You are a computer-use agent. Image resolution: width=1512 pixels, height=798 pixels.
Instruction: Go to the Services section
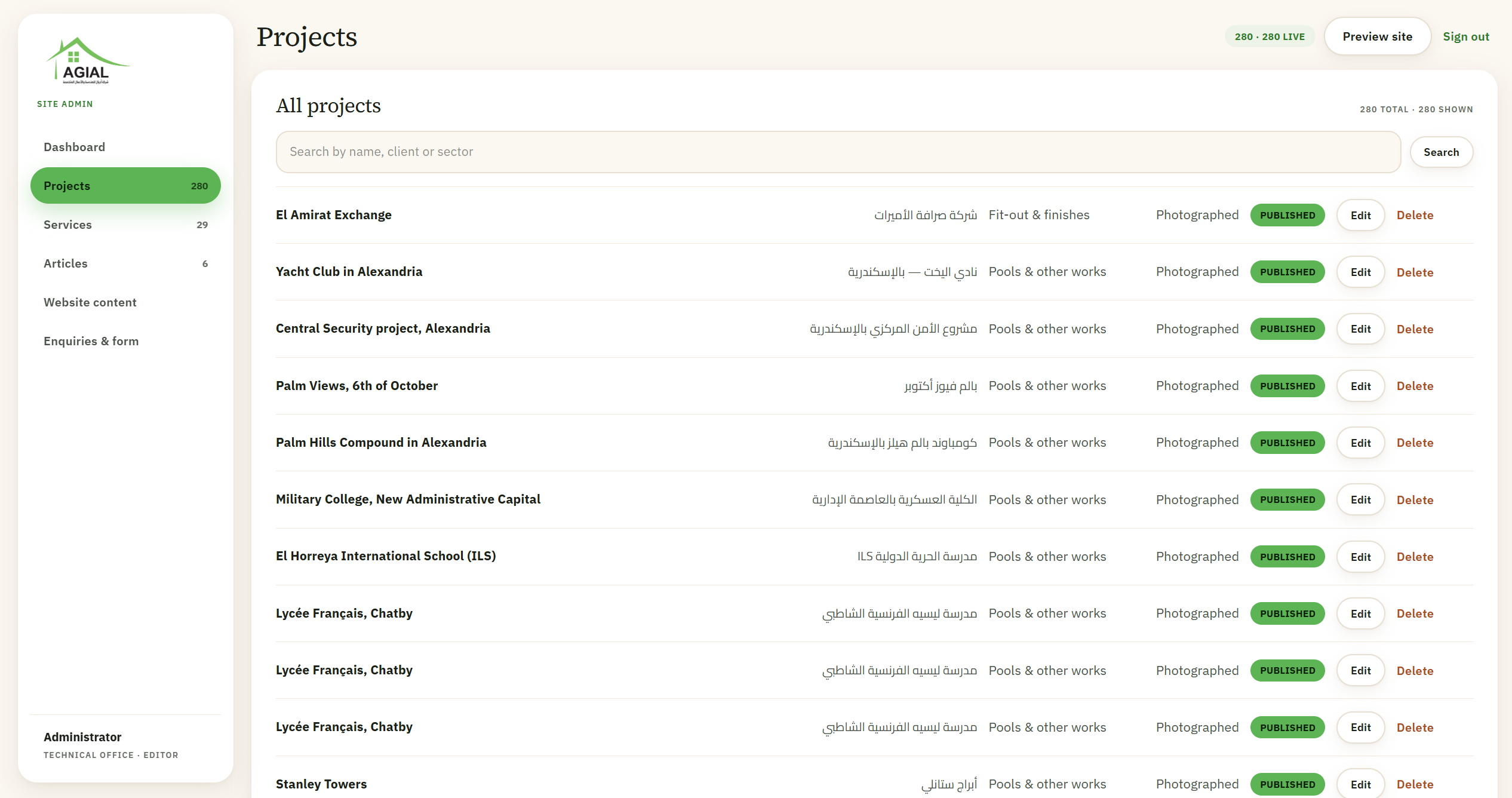[x=125, y=225]
